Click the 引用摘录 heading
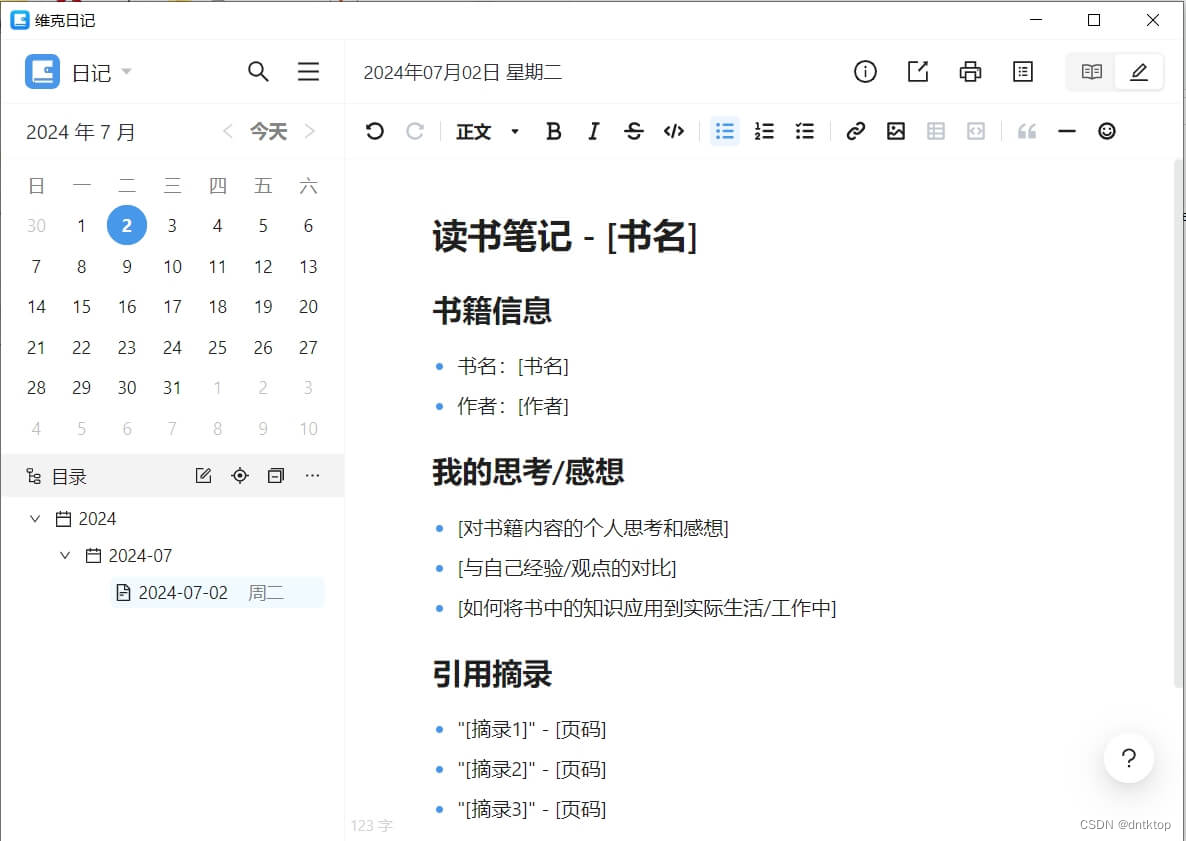This screenshot has height=841, width=1186. click(x=492, y=674)
